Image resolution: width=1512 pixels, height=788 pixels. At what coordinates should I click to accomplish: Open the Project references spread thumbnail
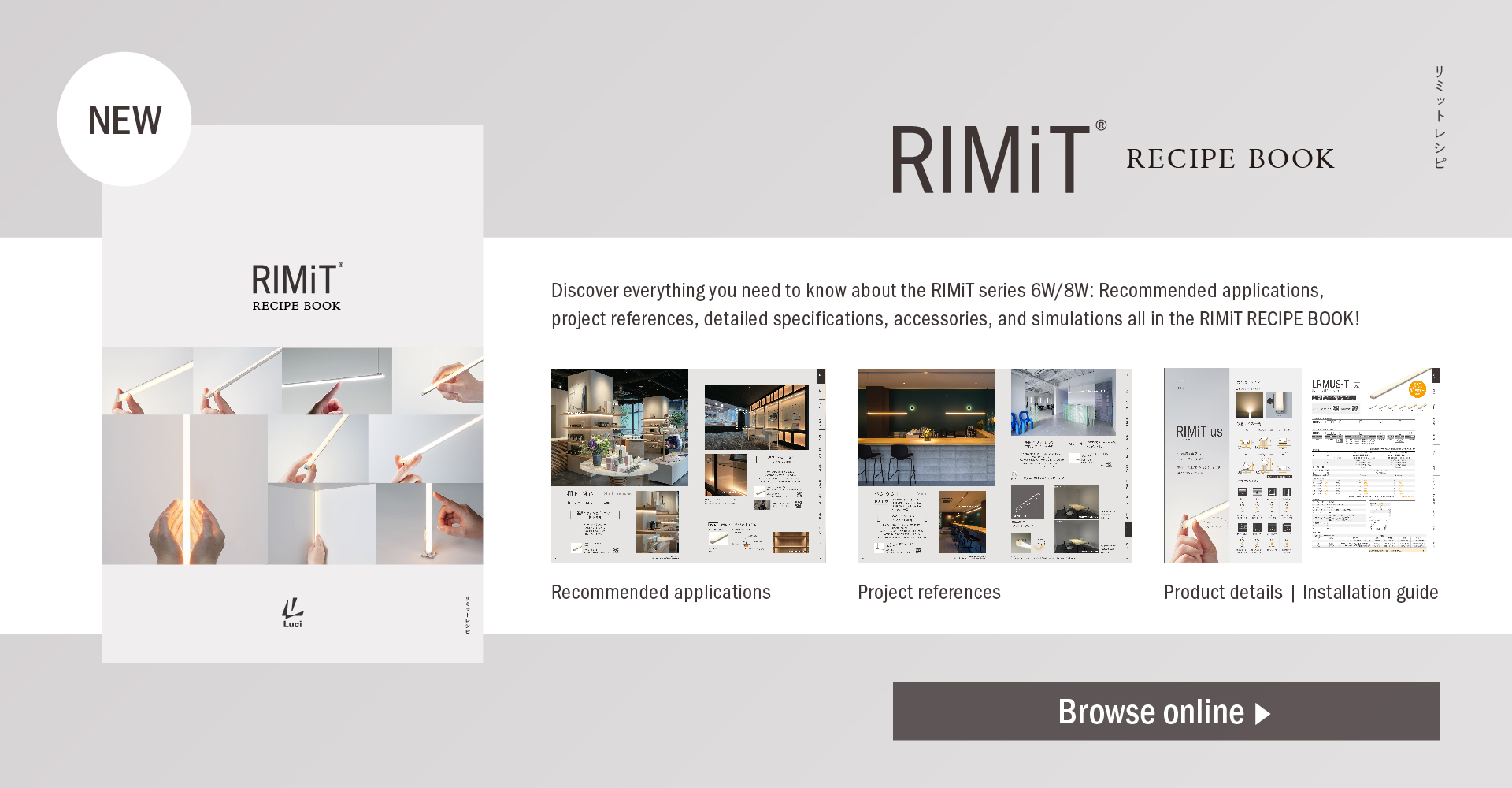(995, 465)
